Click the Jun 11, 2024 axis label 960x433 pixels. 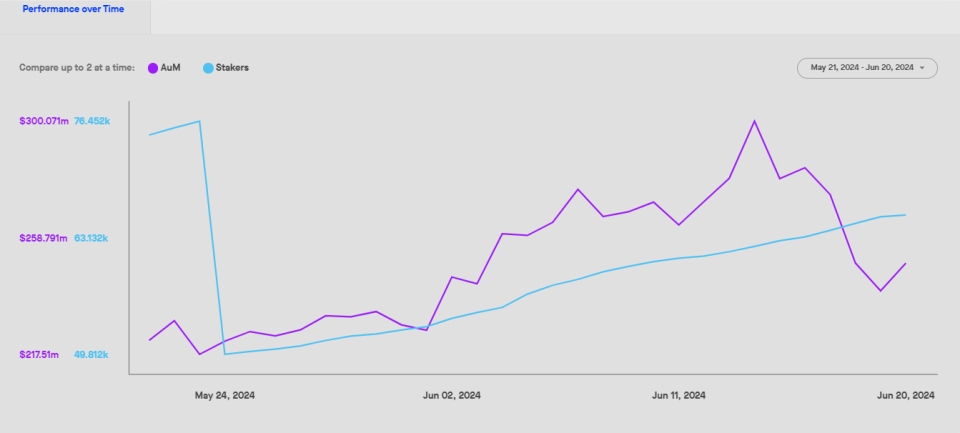[678, 396]
